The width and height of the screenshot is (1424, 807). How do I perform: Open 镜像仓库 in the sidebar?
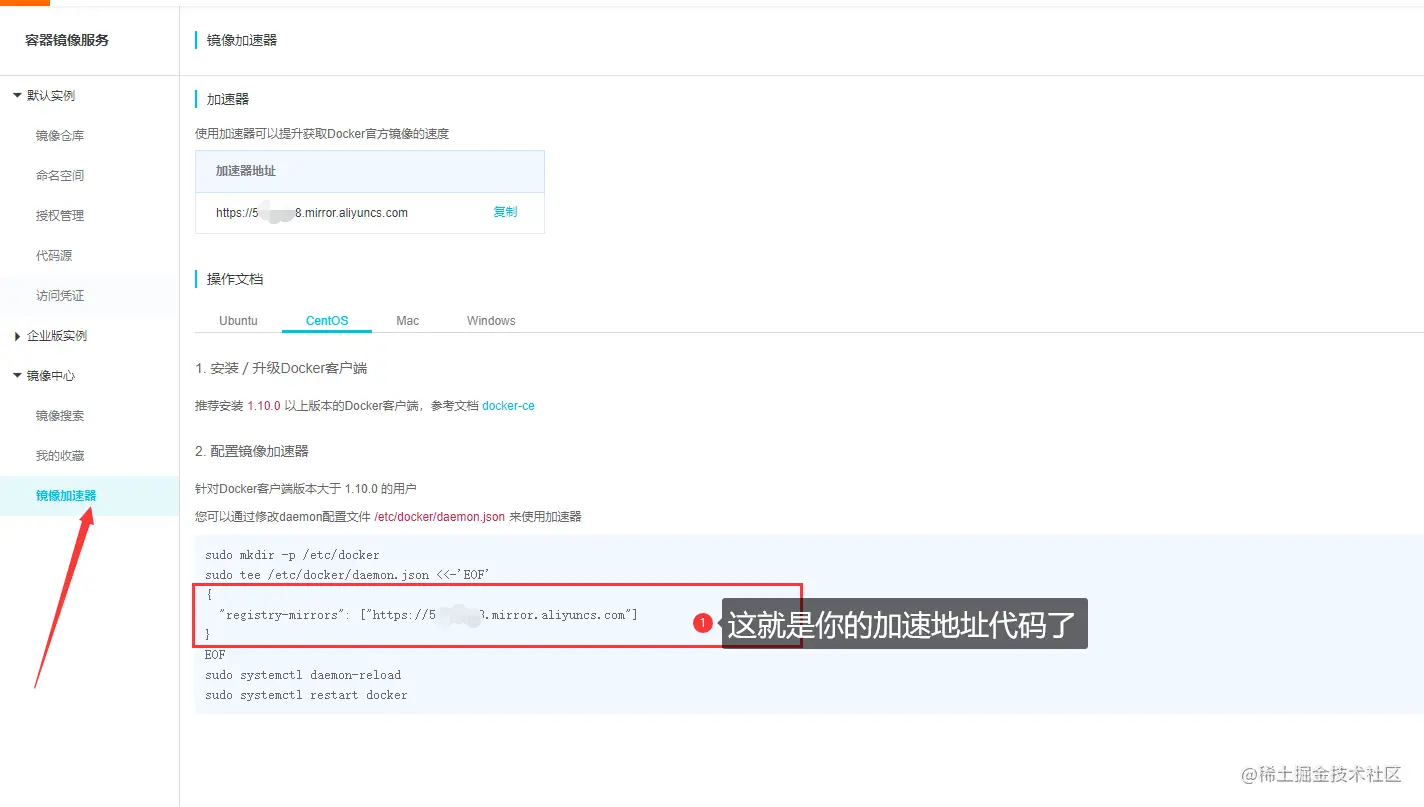(60, 136)
